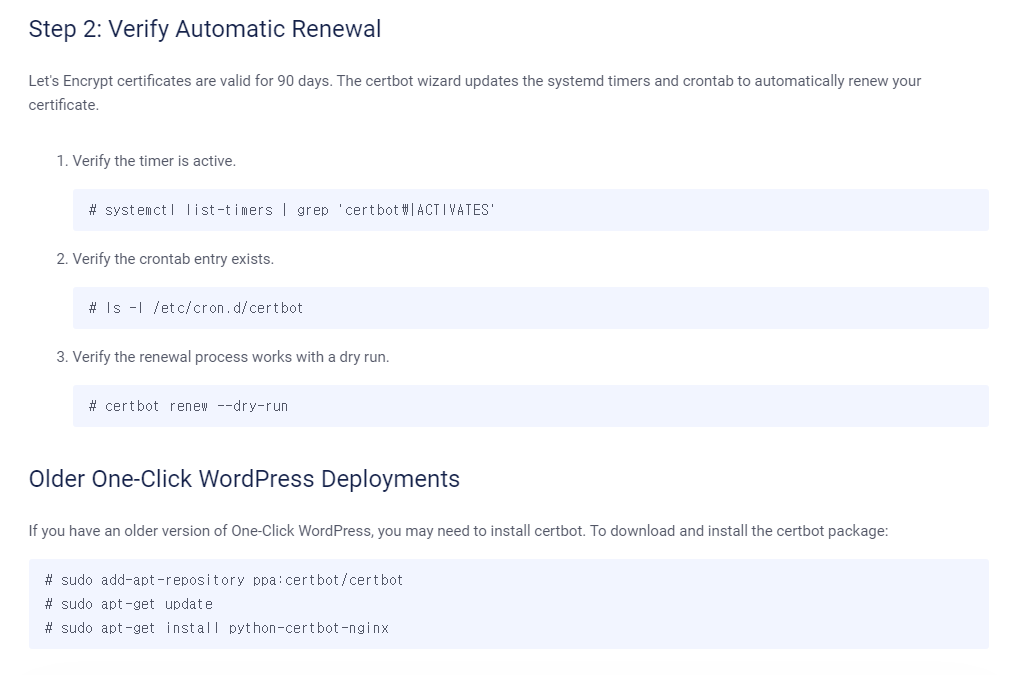Screen dimensions: 1018x675
Task: Click the systemctl list-timers code block
Action: [x=530, y=210]
